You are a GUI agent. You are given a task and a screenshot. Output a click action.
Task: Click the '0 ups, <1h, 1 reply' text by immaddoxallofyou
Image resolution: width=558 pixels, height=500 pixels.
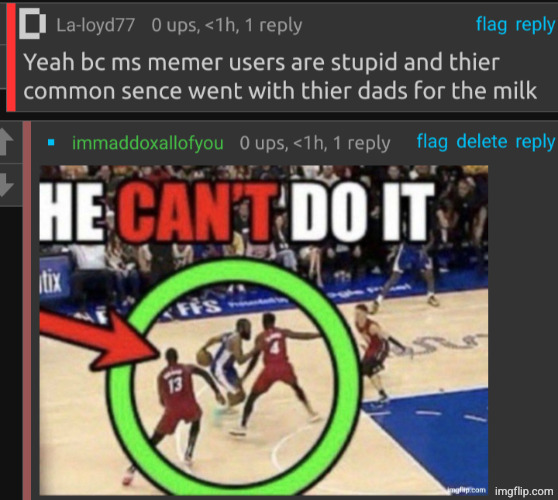[315, 143]
